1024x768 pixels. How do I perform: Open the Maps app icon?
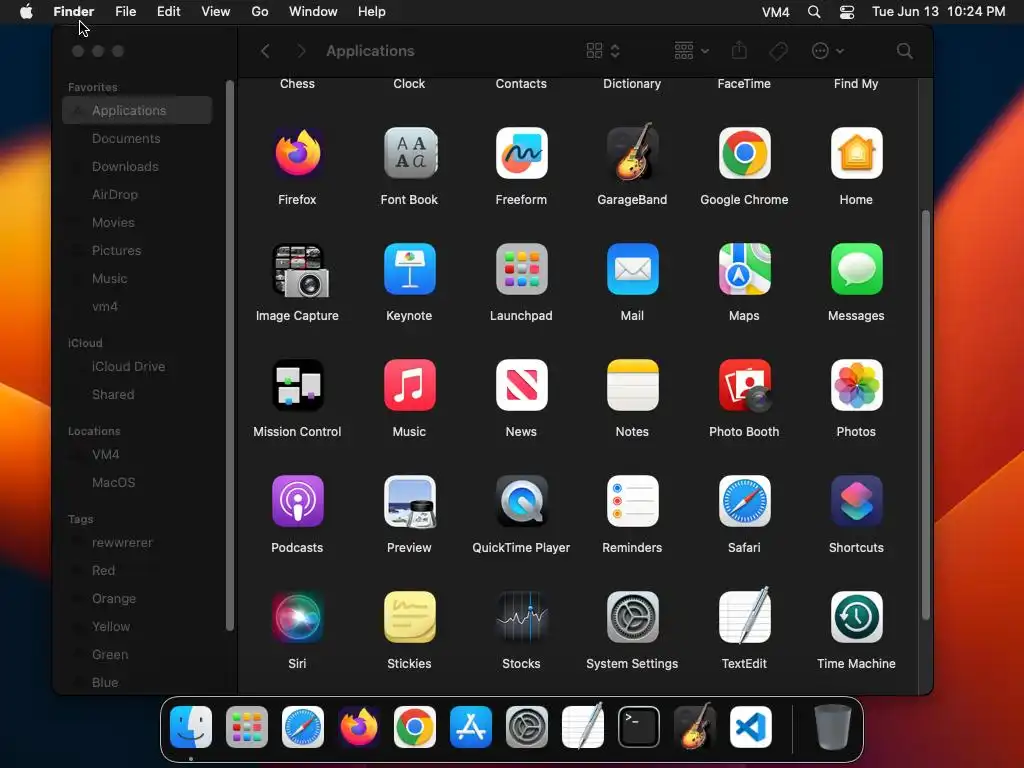tap(744, 270)
